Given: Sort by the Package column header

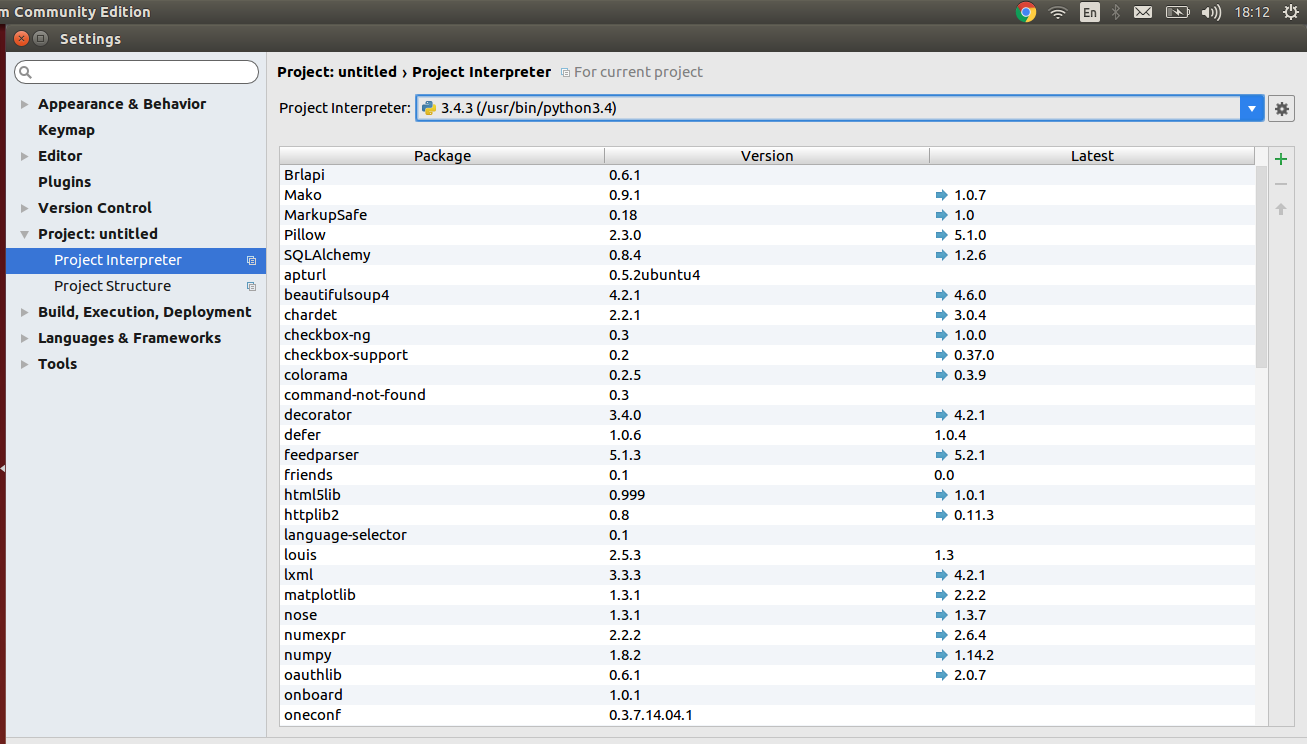Looking at the screenshot, I should click(442, 156).
